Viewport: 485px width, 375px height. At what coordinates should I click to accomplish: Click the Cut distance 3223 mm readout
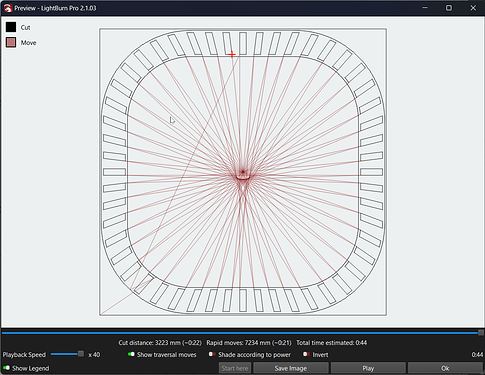pyautogui.click(x=160, y=343)
